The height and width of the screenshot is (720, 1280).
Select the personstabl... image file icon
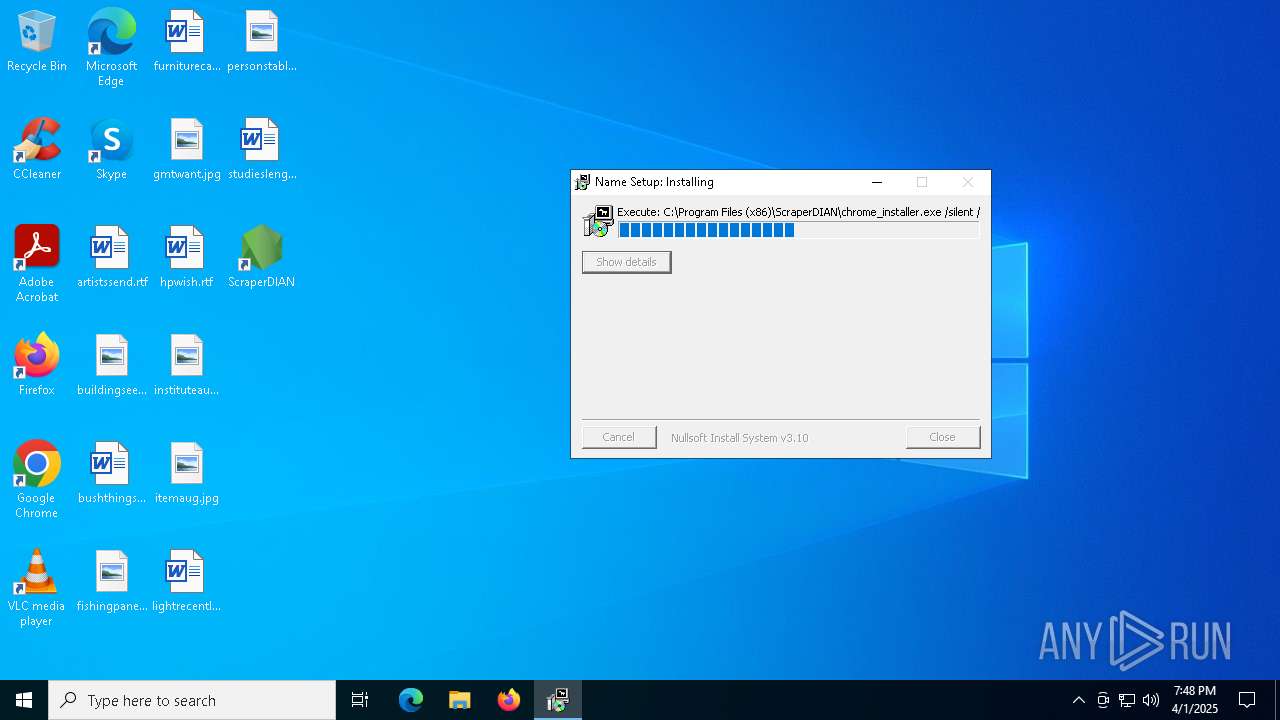261,42
